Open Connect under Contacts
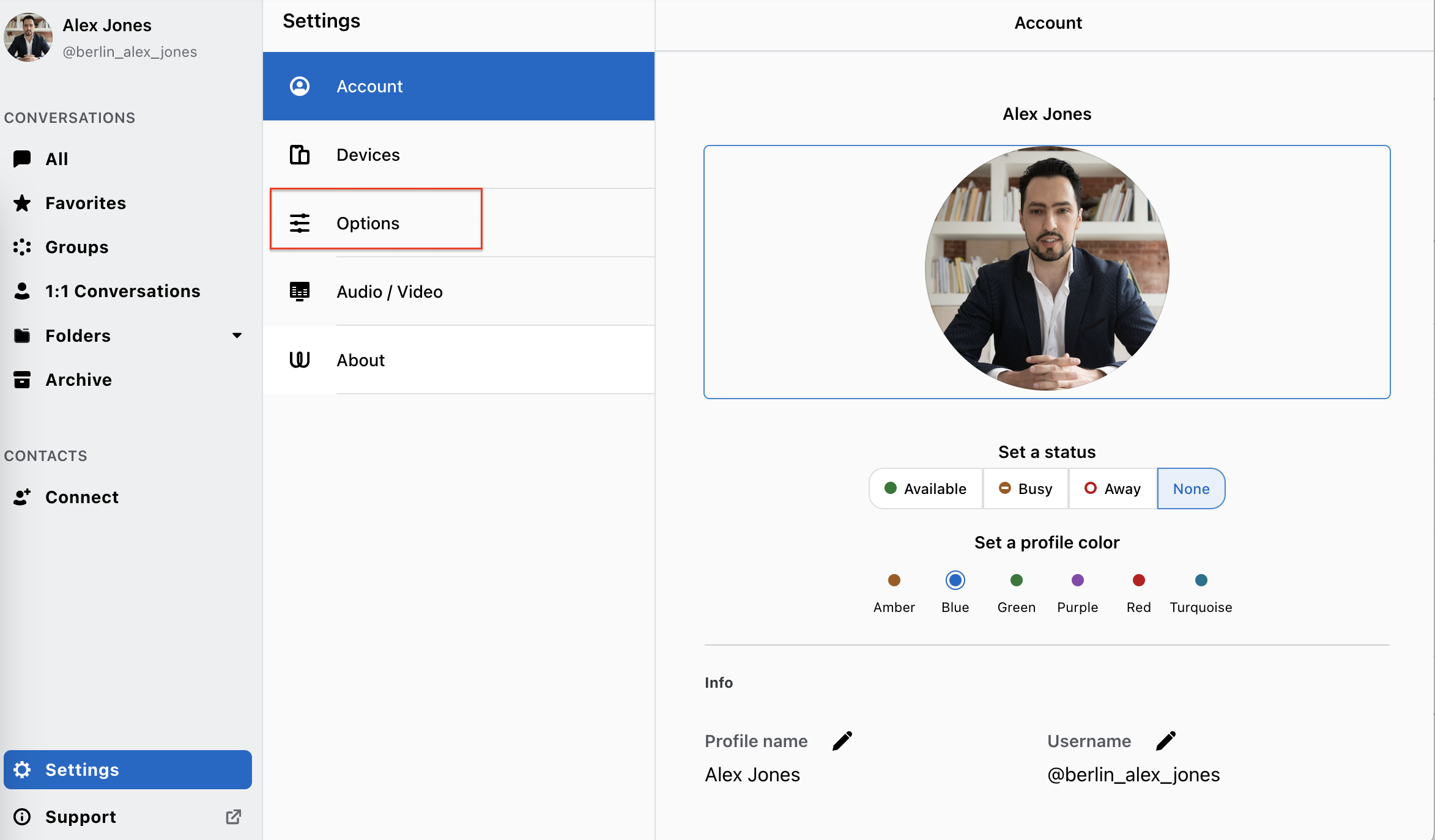1435x840 pixels. click(x=128, y=497)
